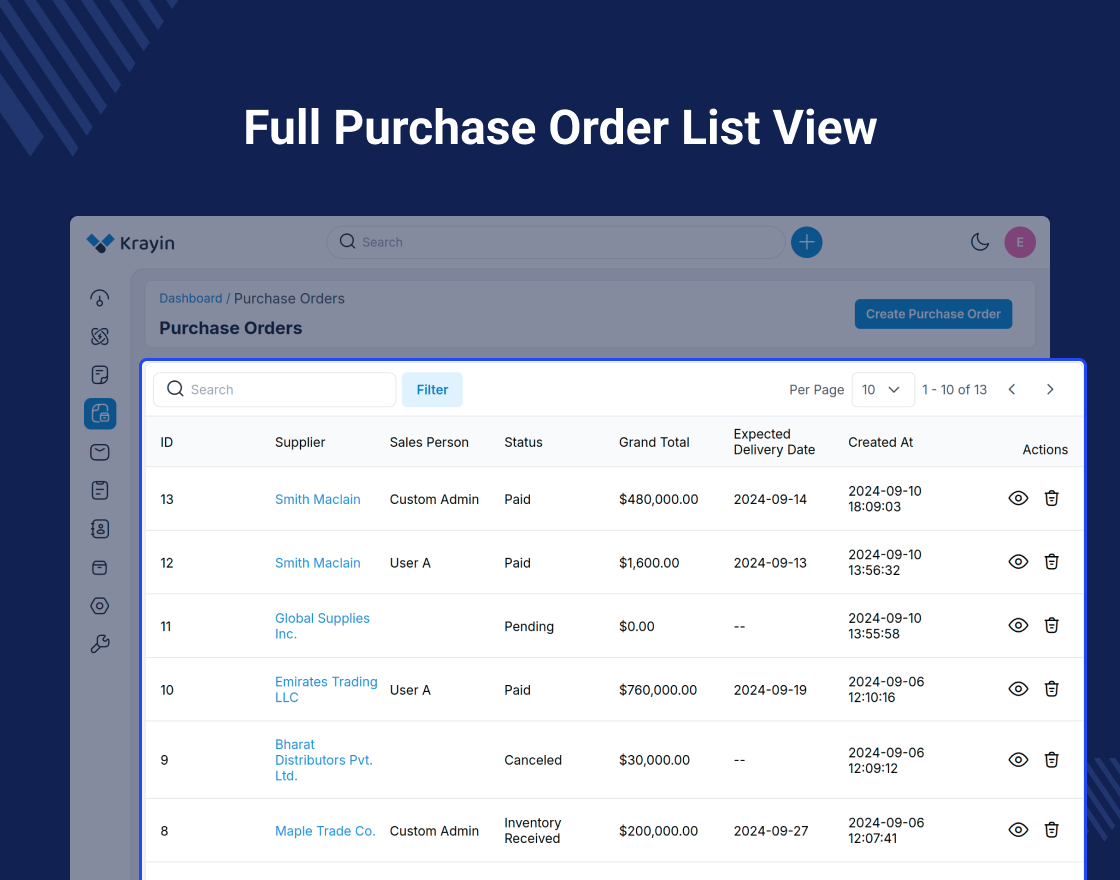
Task: Go to next page with right chevron
Action: [x=1050, y=389]
